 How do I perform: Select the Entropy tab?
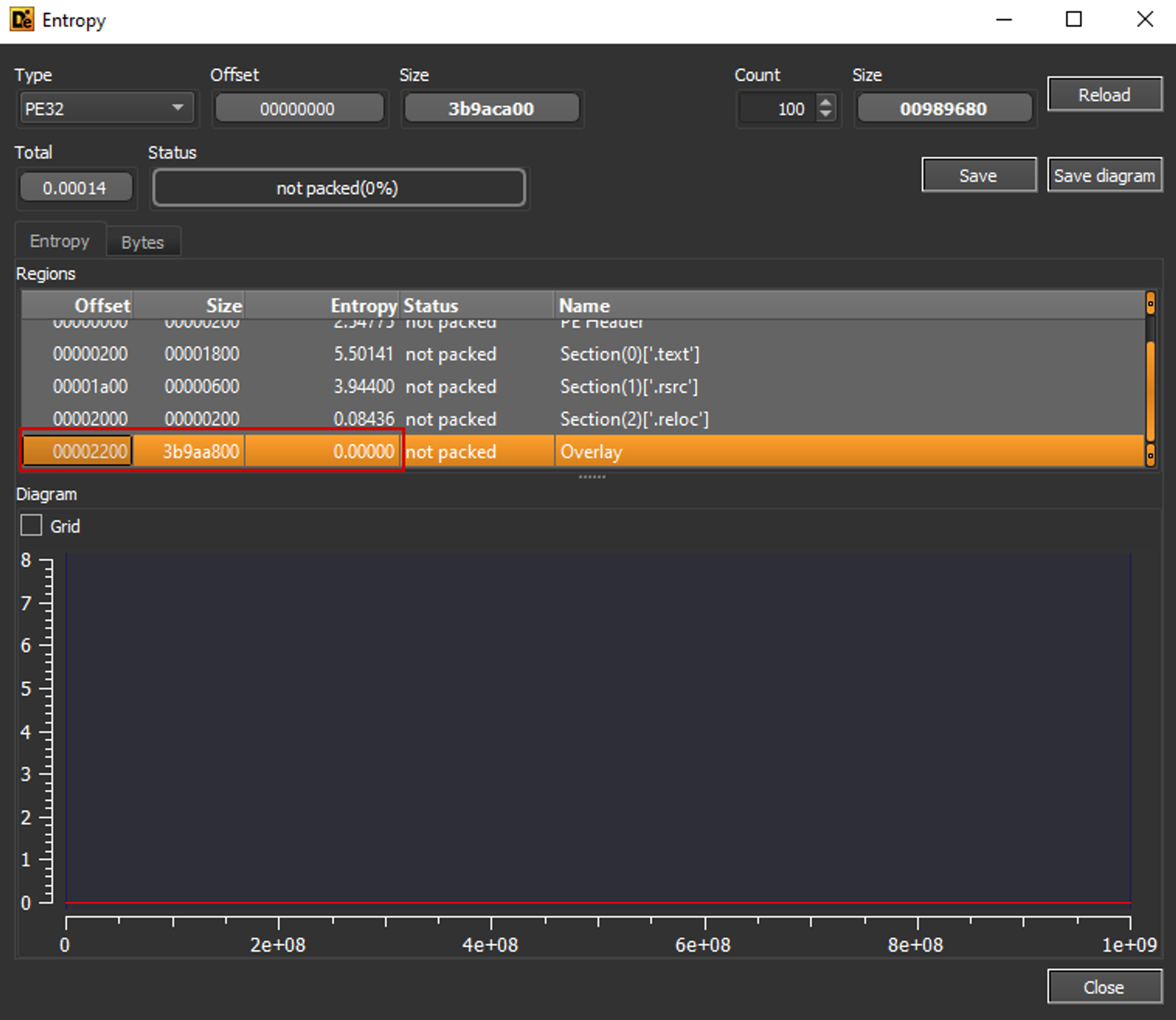[x=60, y=241]
